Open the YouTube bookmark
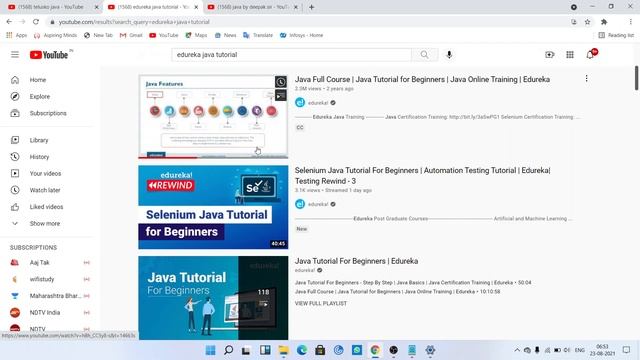This screenshot has width=640, height=360. 164,36
